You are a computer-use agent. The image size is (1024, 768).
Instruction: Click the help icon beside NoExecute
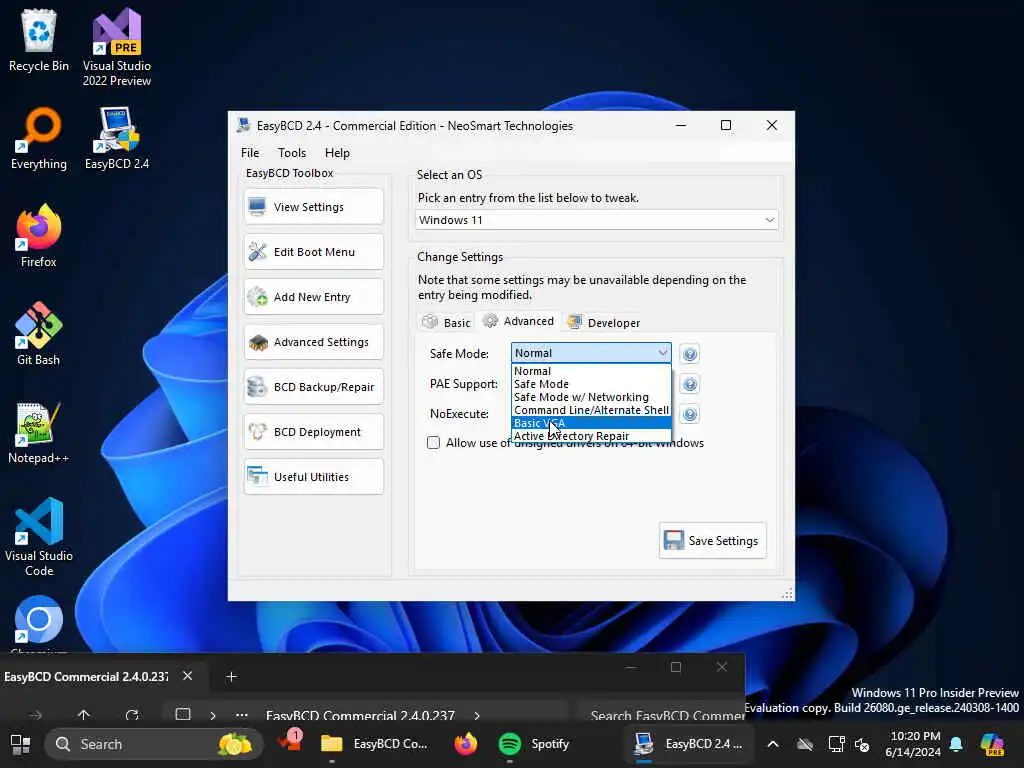pyautogui.click(x=690, y=414)
